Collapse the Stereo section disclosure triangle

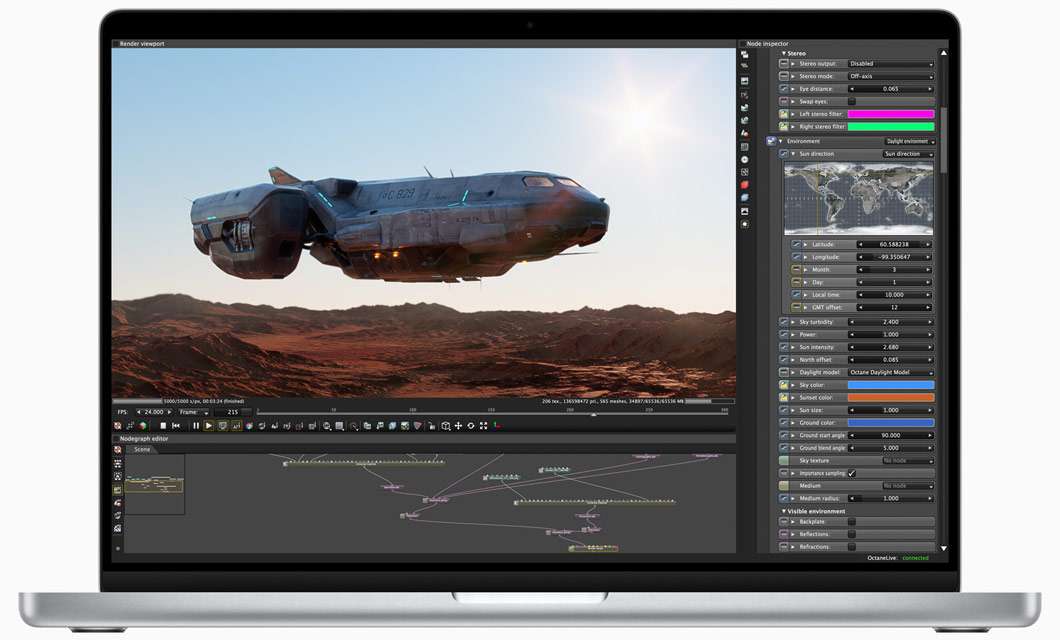783,52
